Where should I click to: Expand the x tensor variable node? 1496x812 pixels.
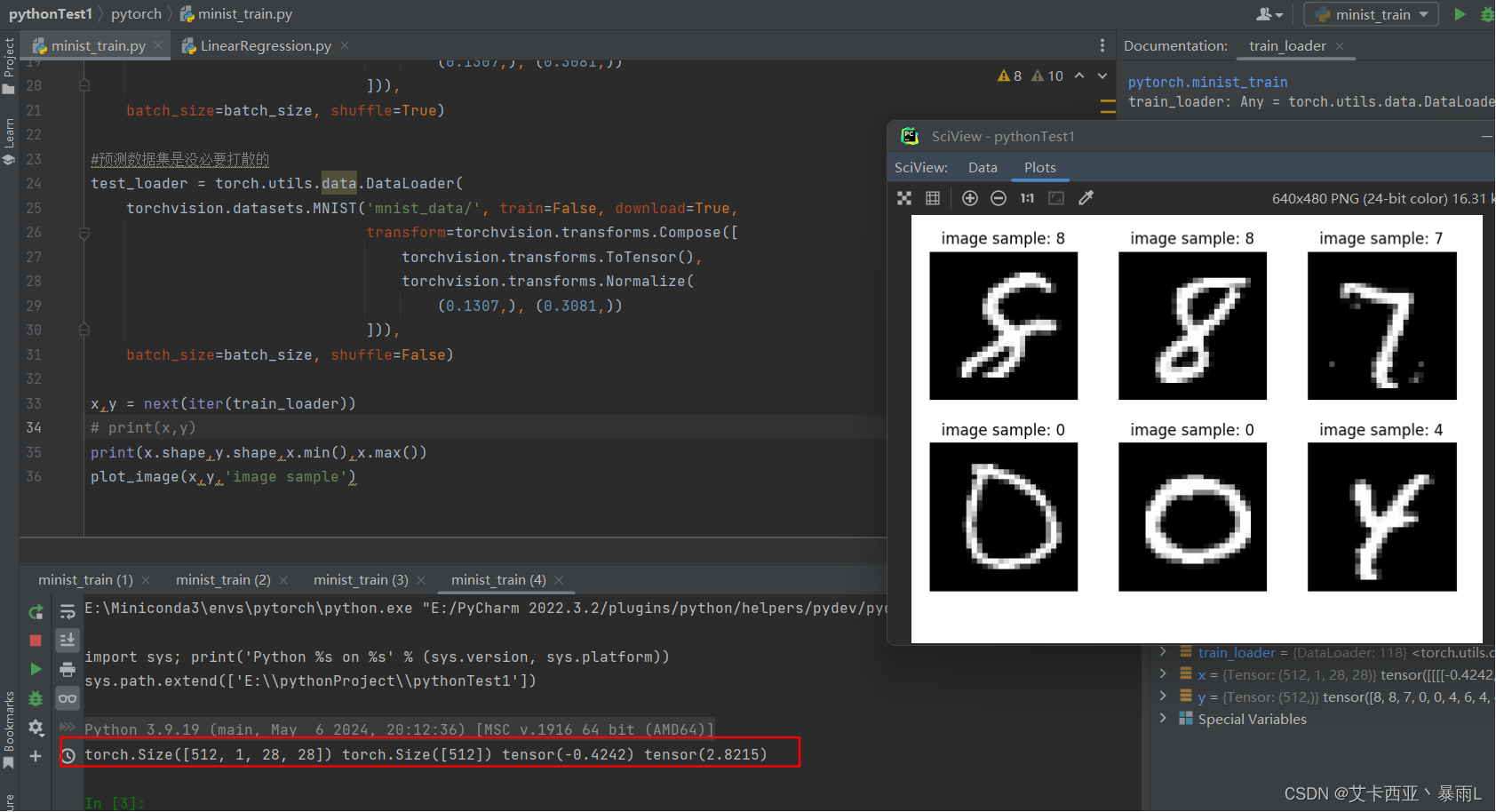click(x=1163, y=674)
